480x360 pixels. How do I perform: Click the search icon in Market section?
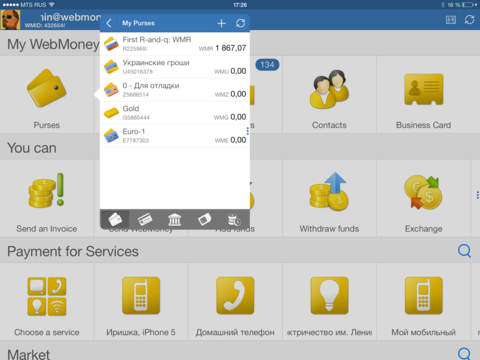[x=464, y=354]
